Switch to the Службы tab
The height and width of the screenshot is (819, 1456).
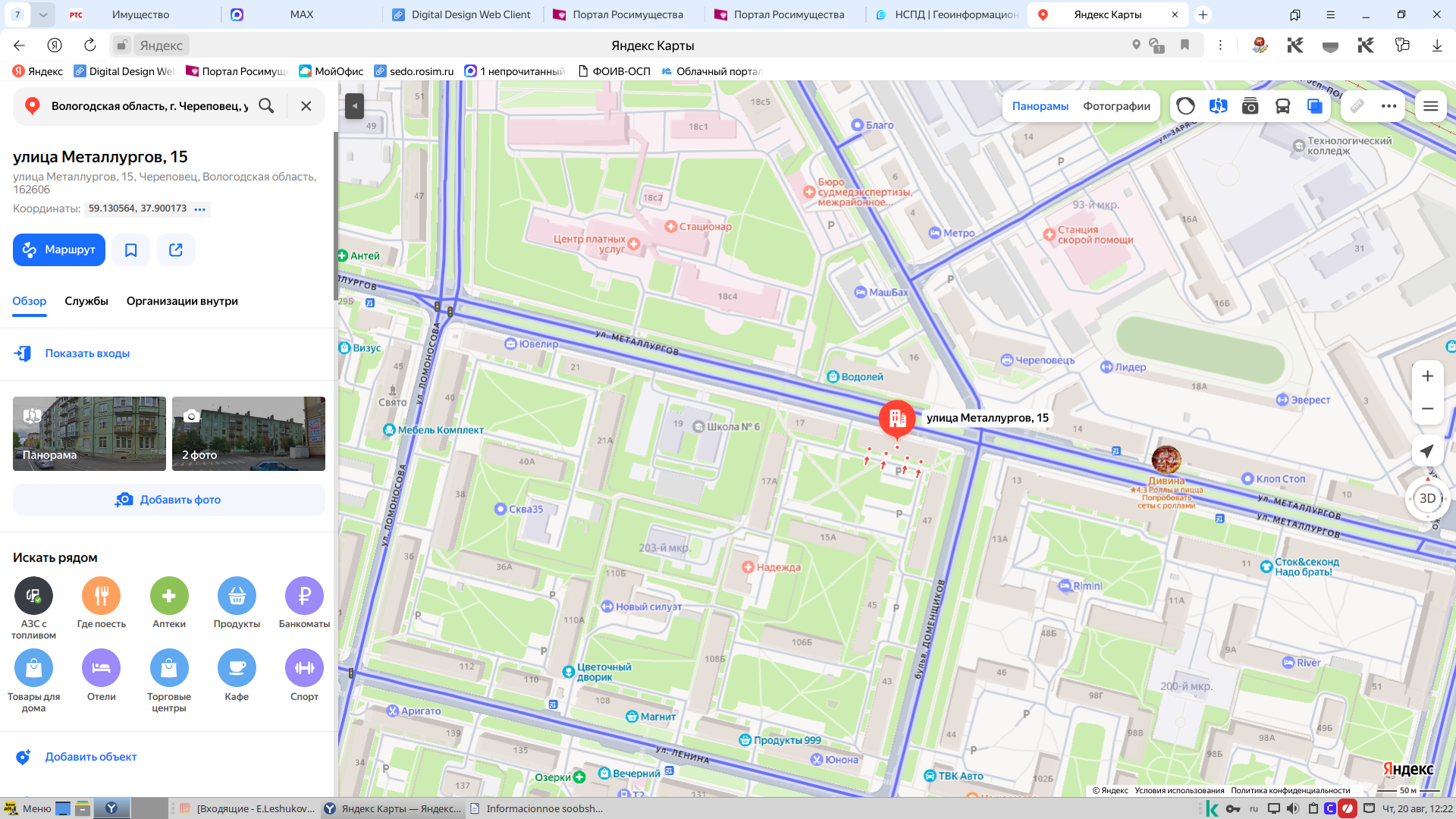tap(86, 301)
